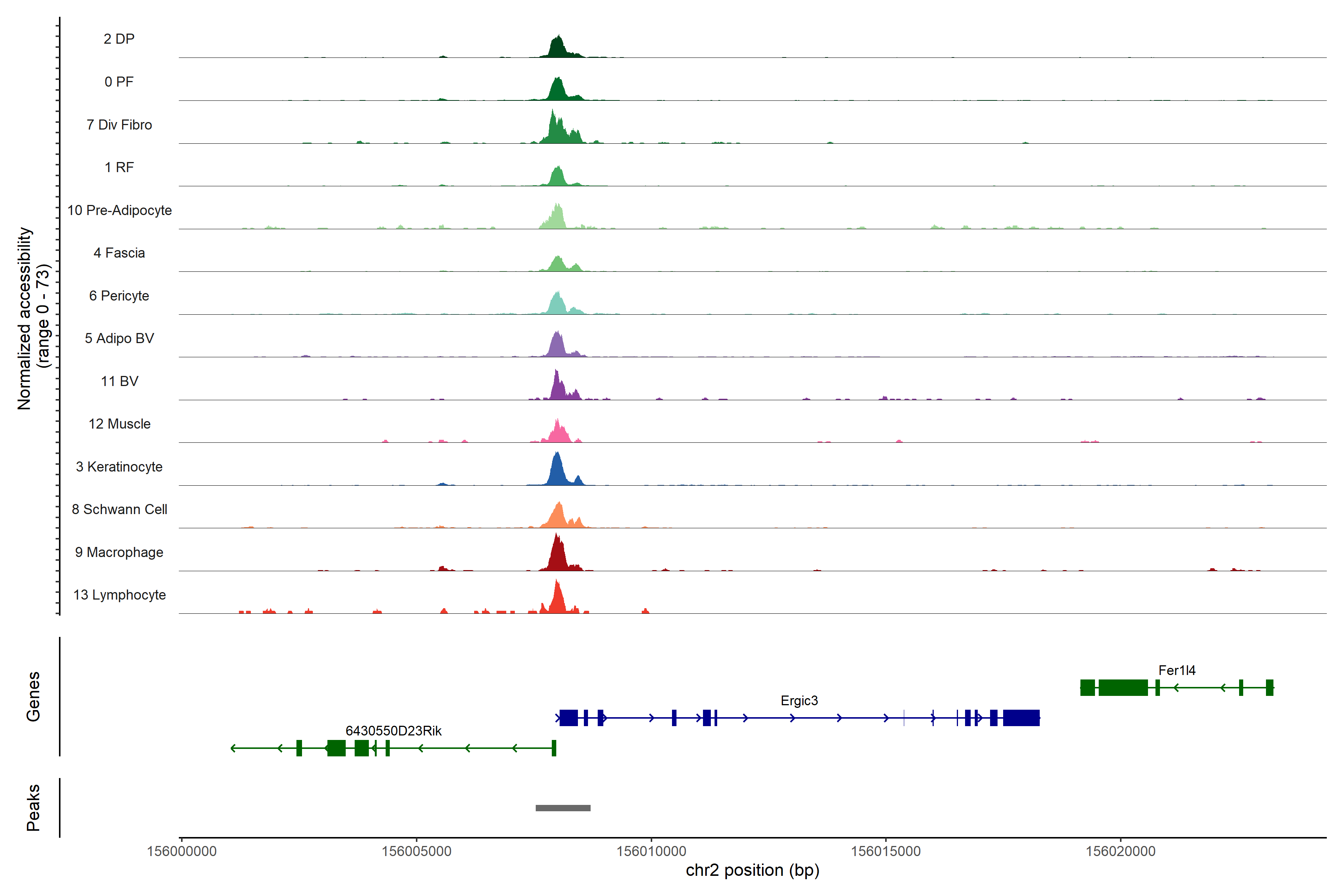1344x896 pixels.
Task: Click the pink 12 Muscle accessibility peak
Action: click(558, 433)
